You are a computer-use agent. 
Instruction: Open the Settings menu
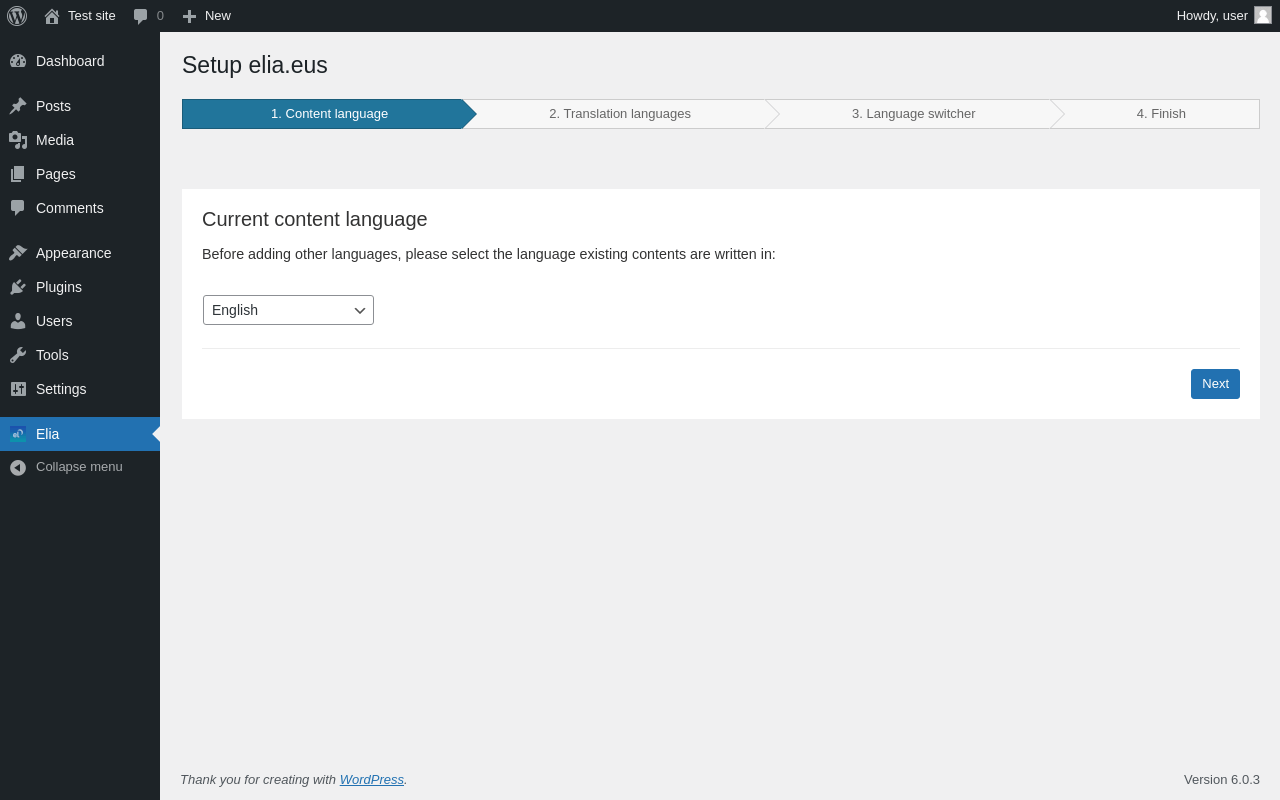pyautogui.click(x=61, y=389)
